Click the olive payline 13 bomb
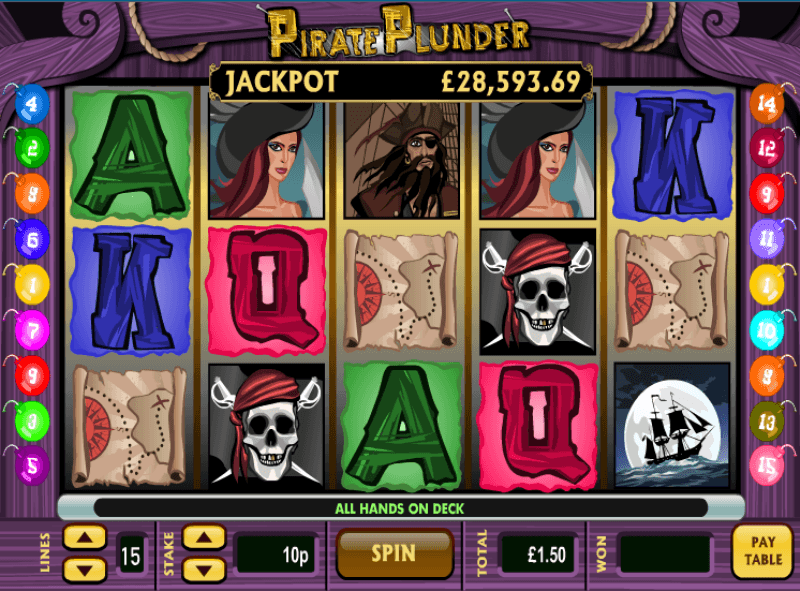800x591 pixels. click(x=767, y=422)
